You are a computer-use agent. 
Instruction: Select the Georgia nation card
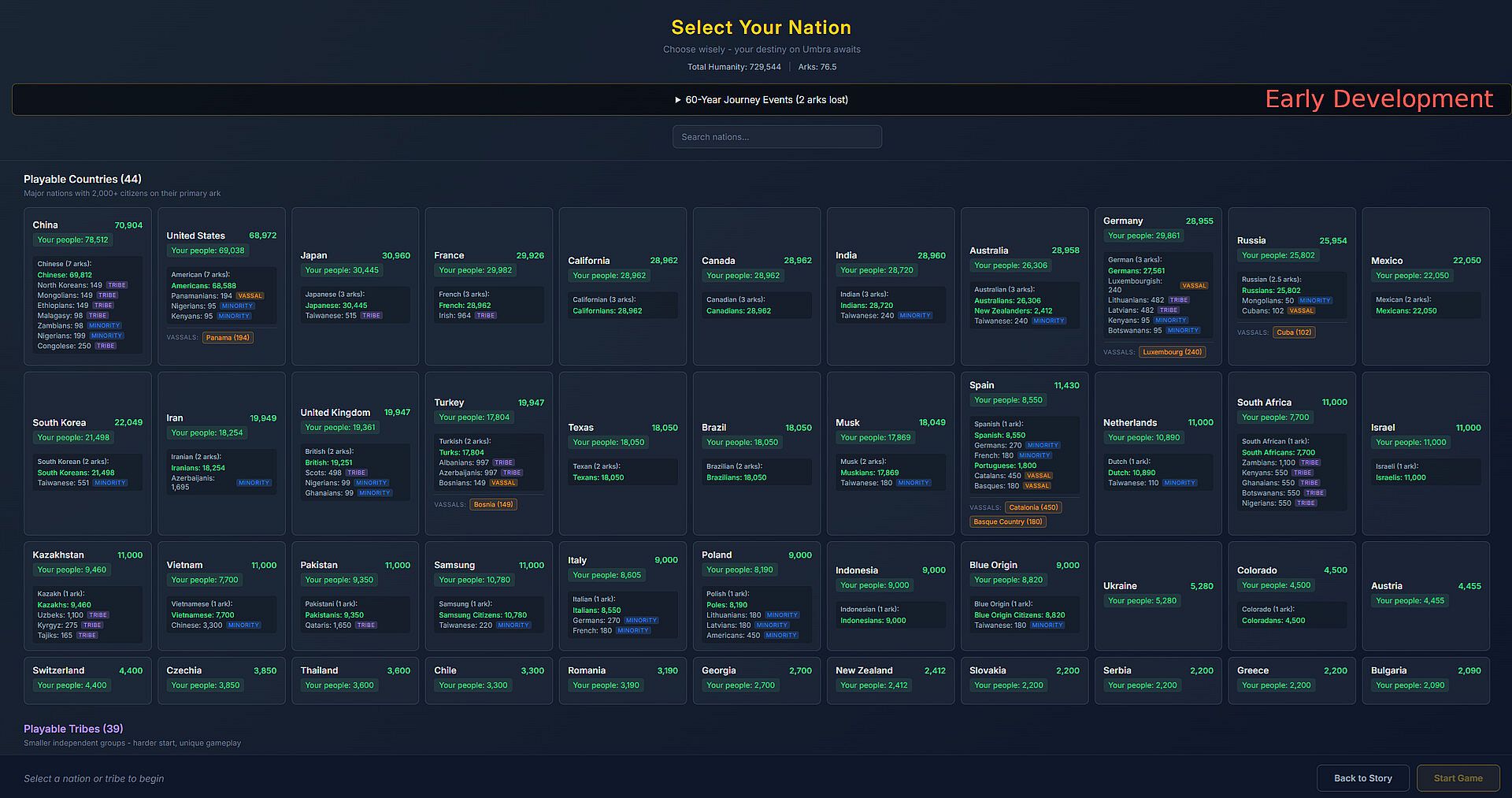[x=757, y=681]
